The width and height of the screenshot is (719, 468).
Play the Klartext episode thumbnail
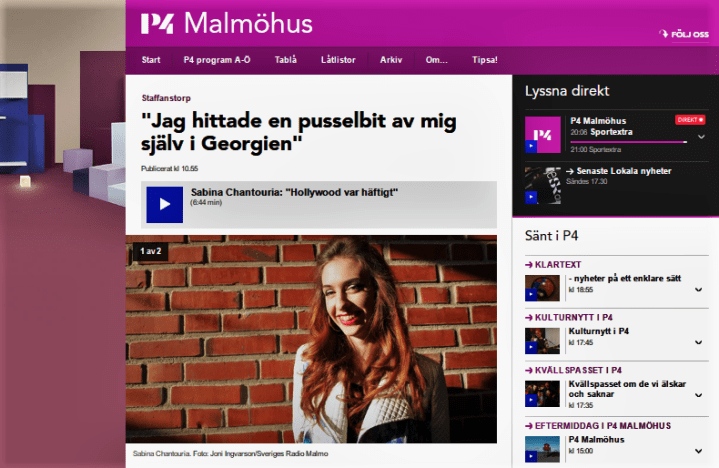click(x=542, y=288)
